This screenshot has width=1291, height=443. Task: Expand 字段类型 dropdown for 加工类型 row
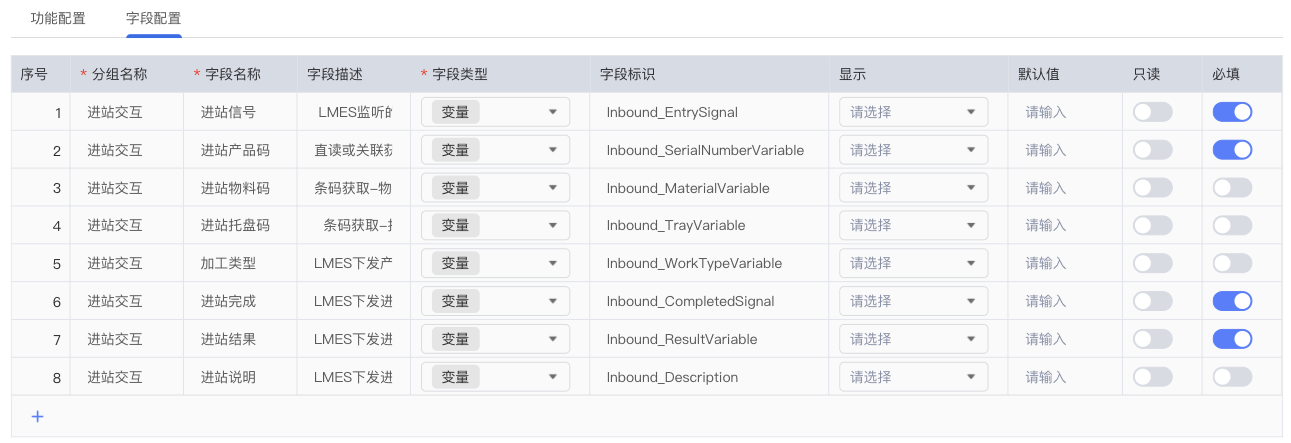495,264
